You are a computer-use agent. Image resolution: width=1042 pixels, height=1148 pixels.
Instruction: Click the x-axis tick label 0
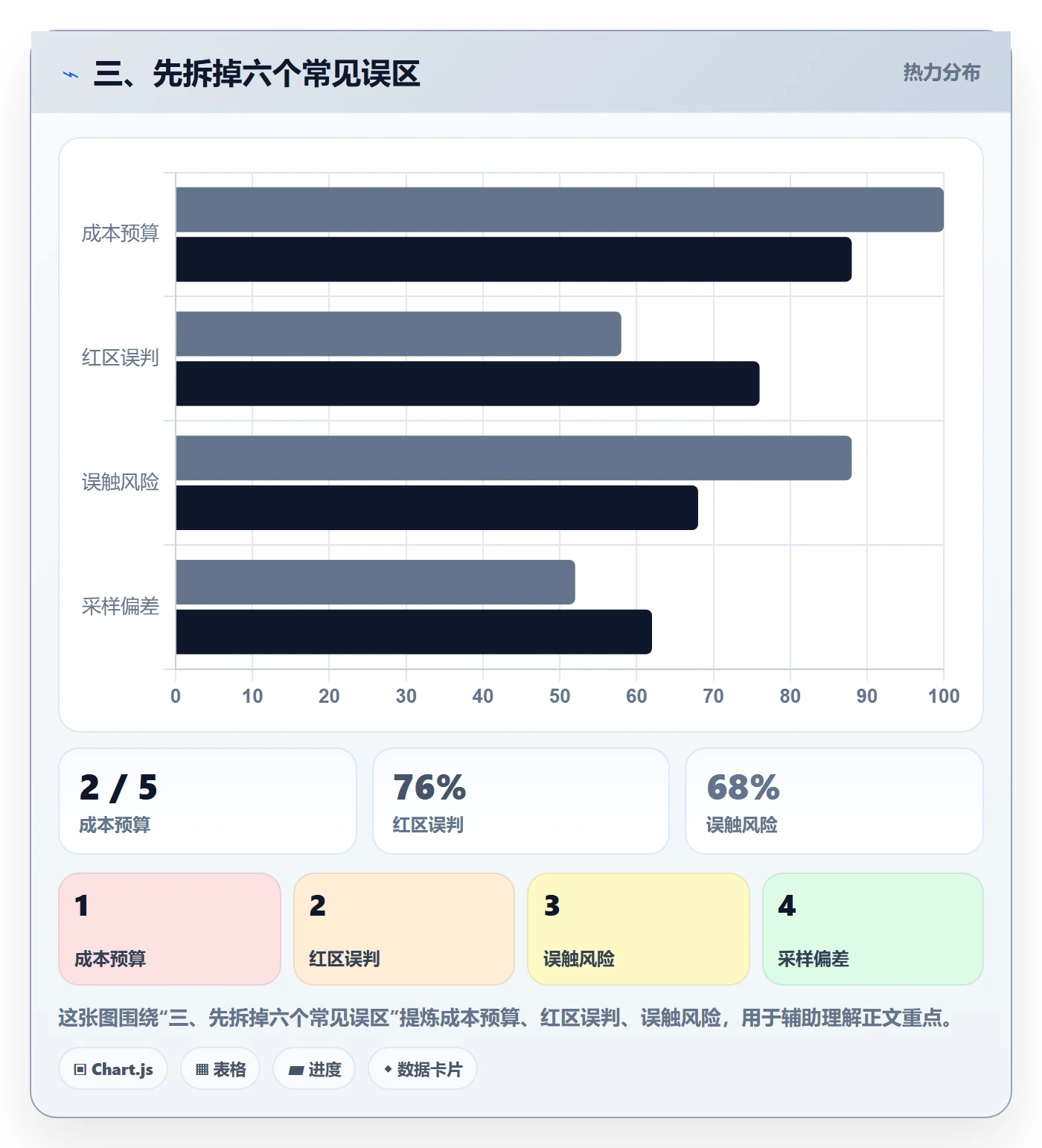tap(176, 696)
